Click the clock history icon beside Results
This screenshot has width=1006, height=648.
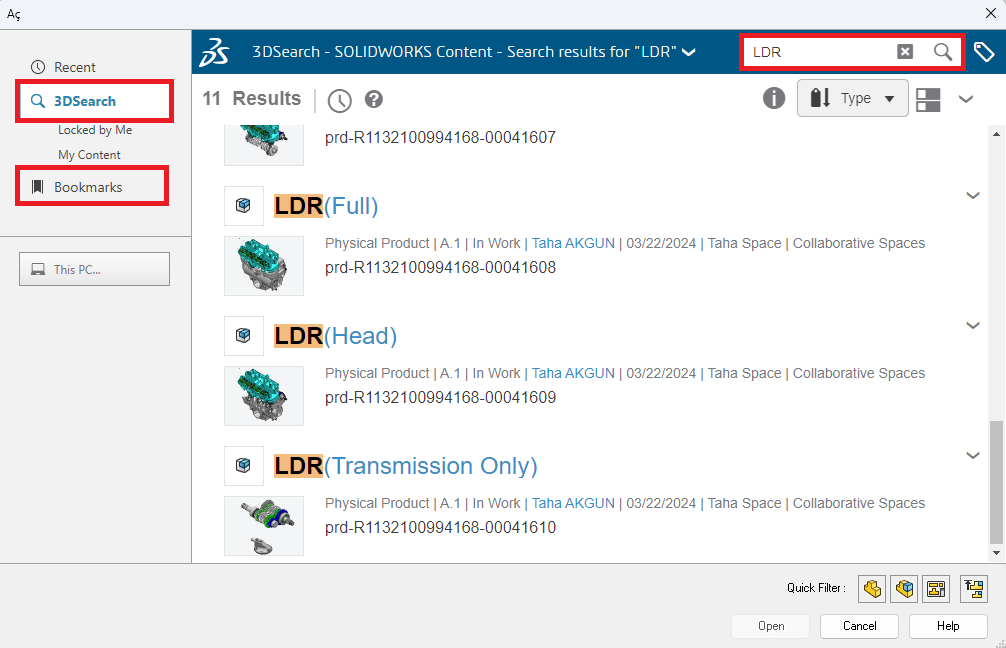tap(340, 100)
